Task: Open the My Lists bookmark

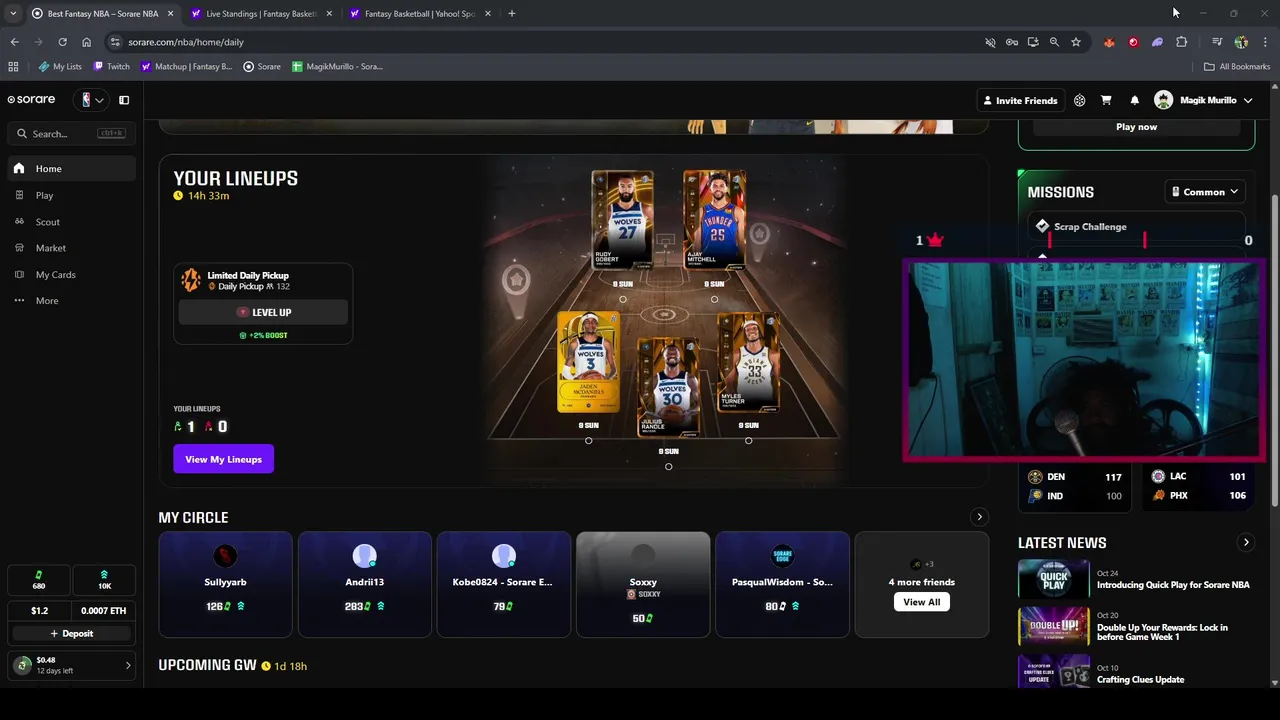Action: pyautogui.click(x=60, y=67)
